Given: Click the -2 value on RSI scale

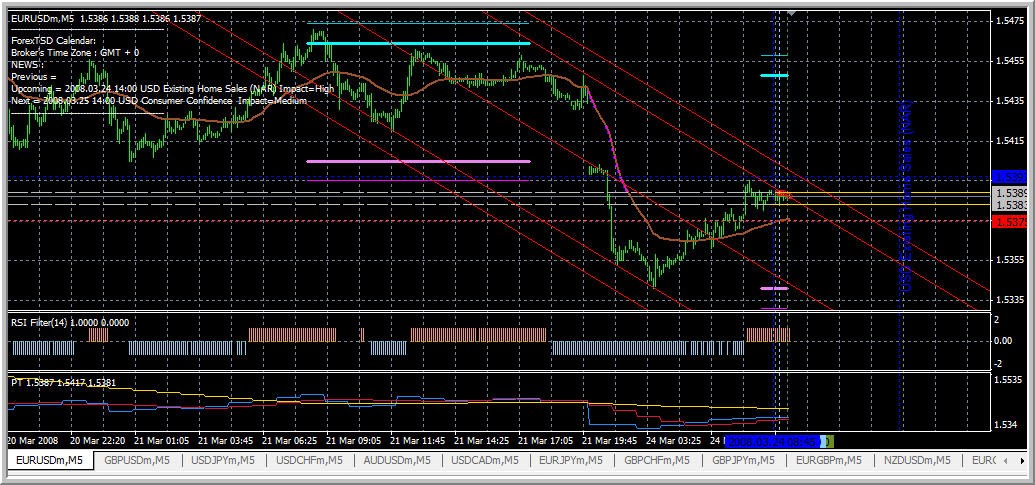Looking at the screenshot, I should 999,364.
